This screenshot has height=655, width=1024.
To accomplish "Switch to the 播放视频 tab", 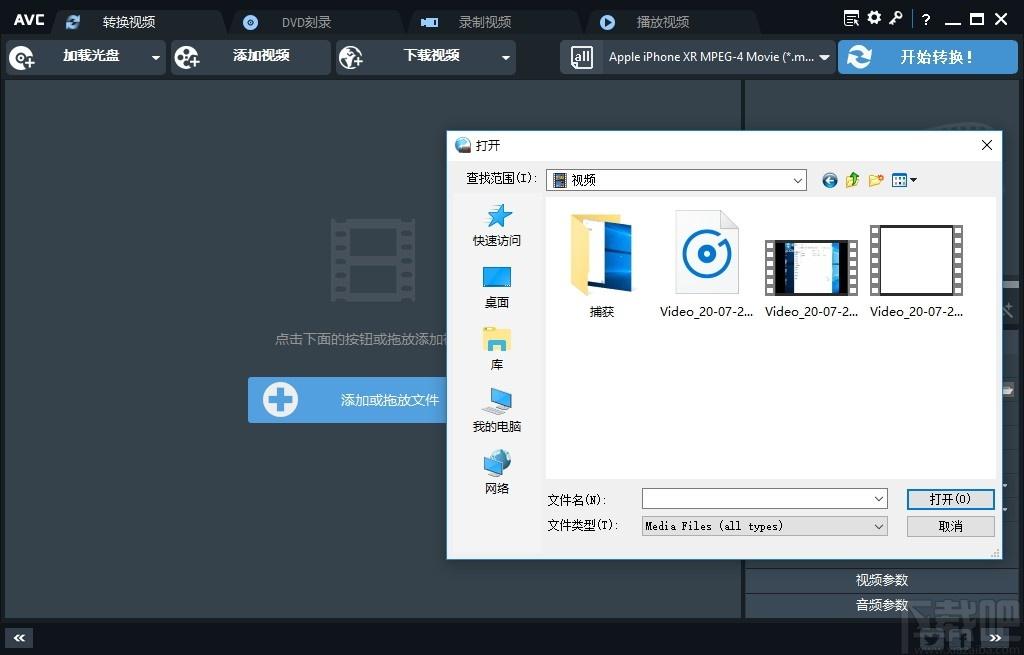I will (x=662, y=22).
